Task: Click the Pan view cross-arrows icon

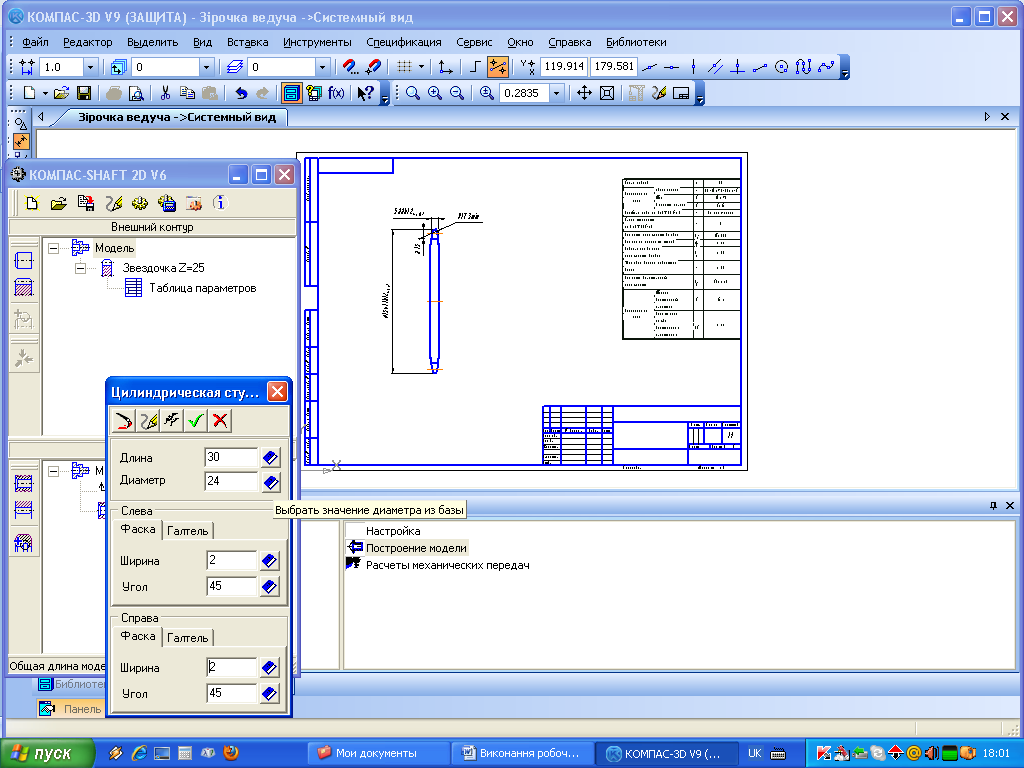Action: (584, 93)
